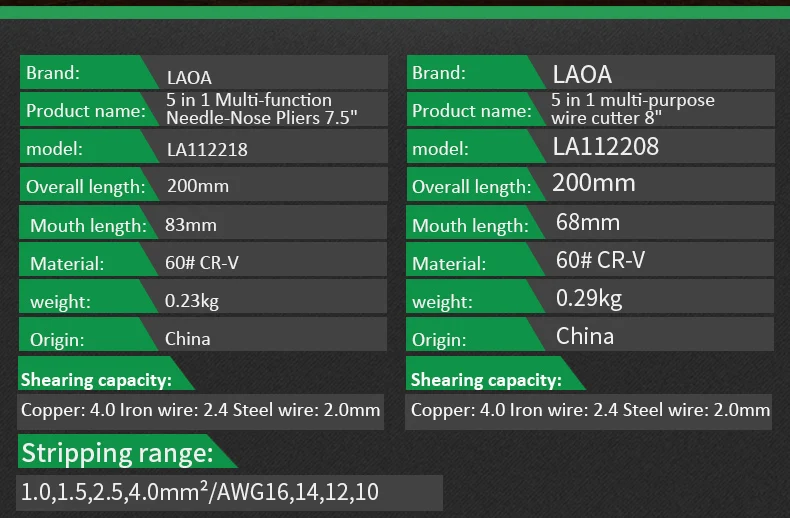Click the "Material:" label in the LA112218 table

click(67, 264)
